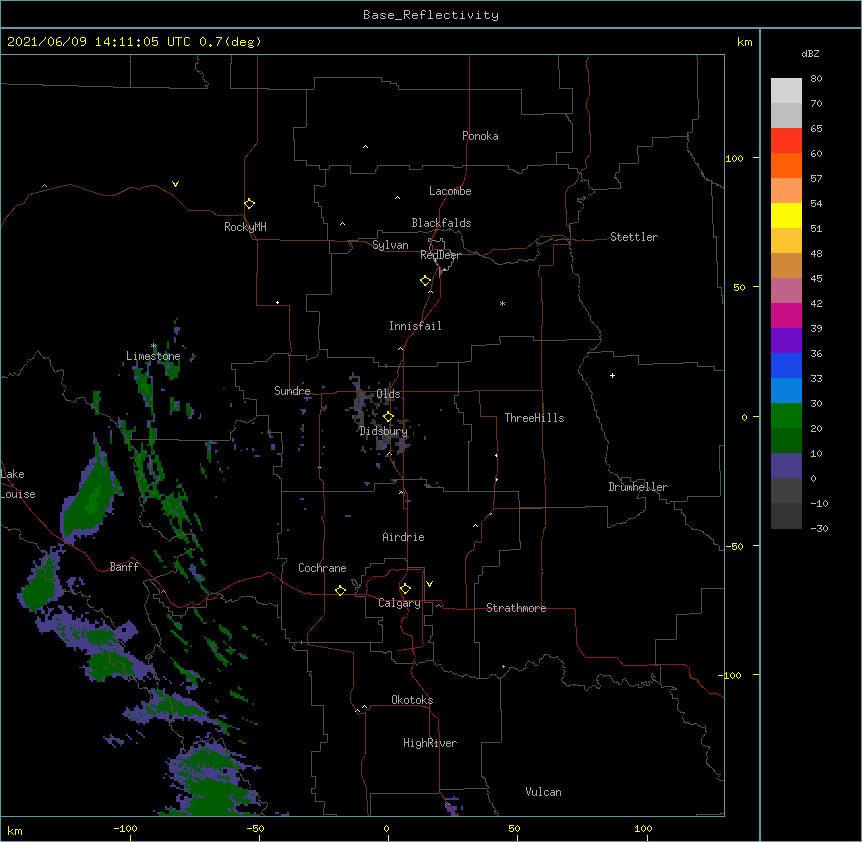The image size is (862, 842).
Task: Click the Base_Reflectivity title
Action: [x=431, y=15]
